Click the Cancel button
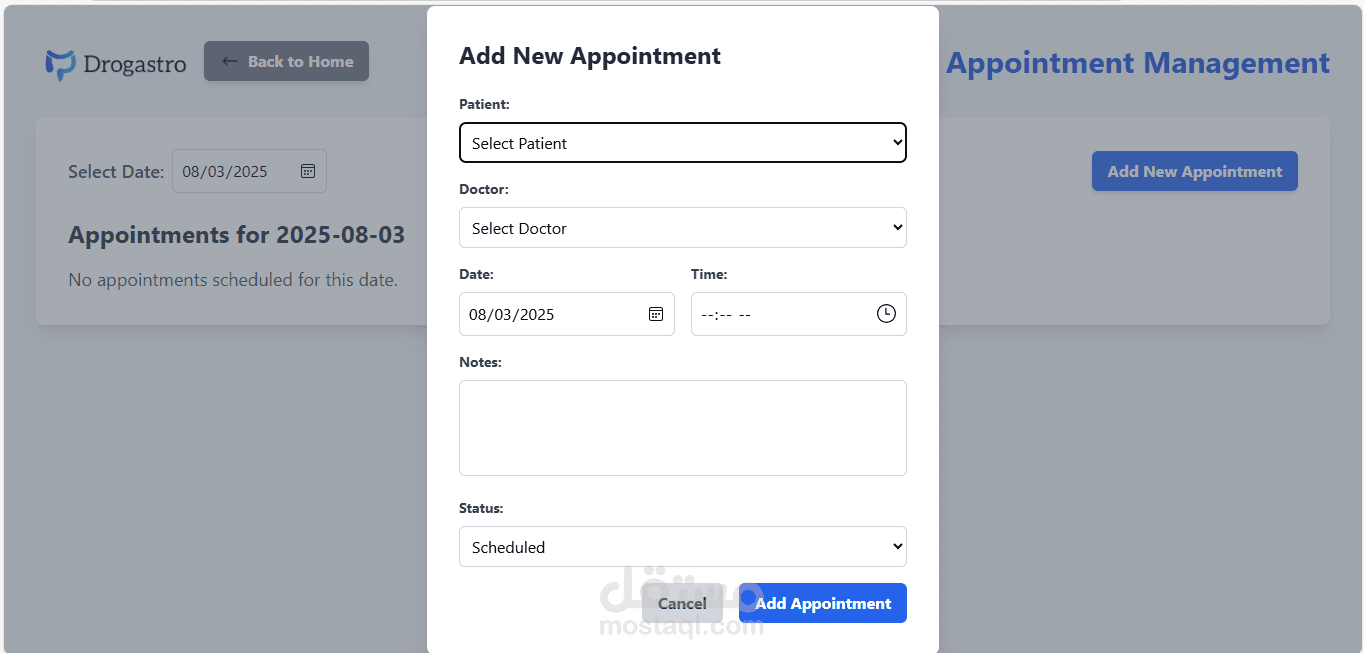 coord(682,603)
